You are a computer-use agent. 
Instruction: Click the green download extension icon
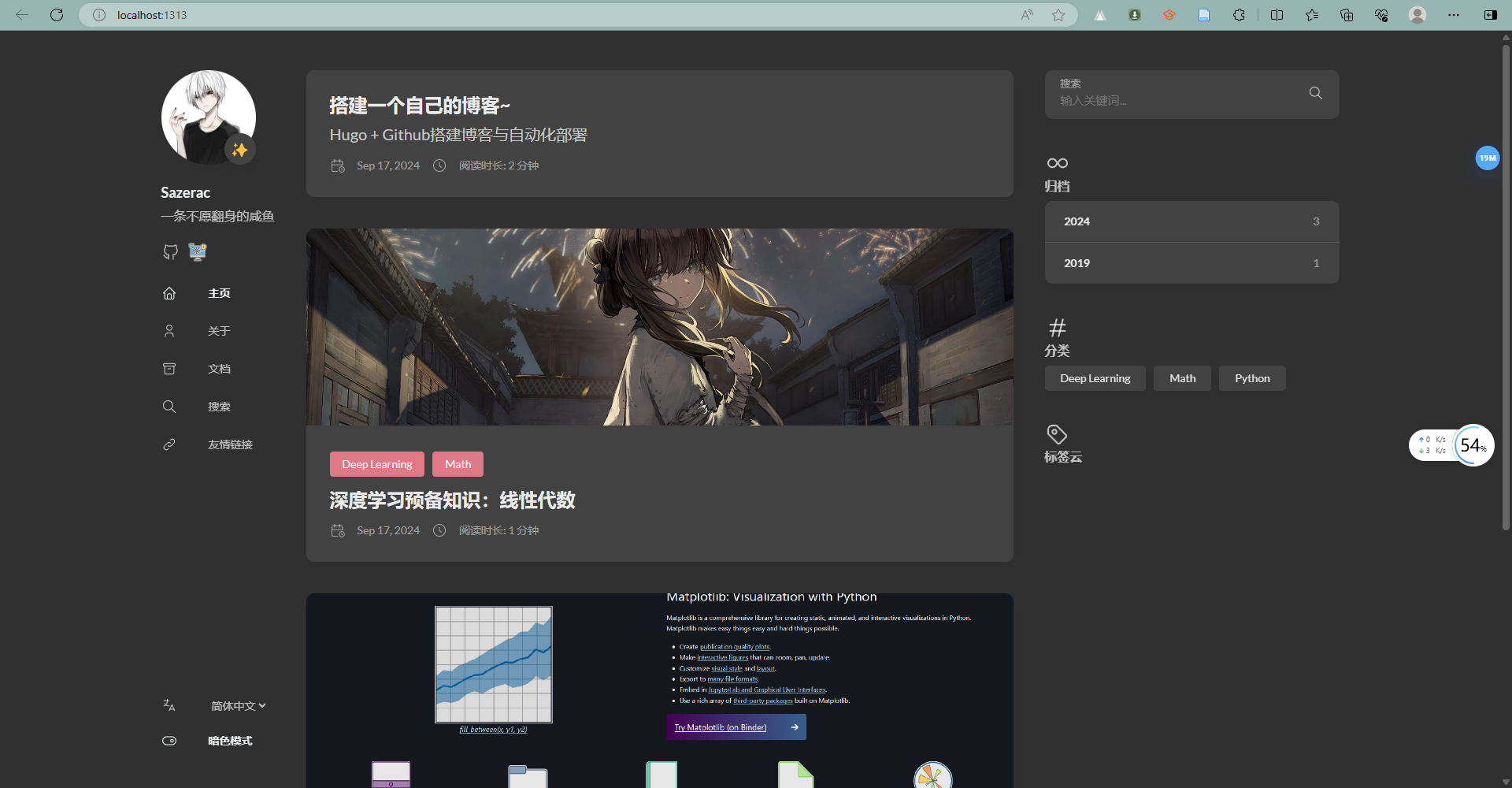click(x=1135, y=15)
